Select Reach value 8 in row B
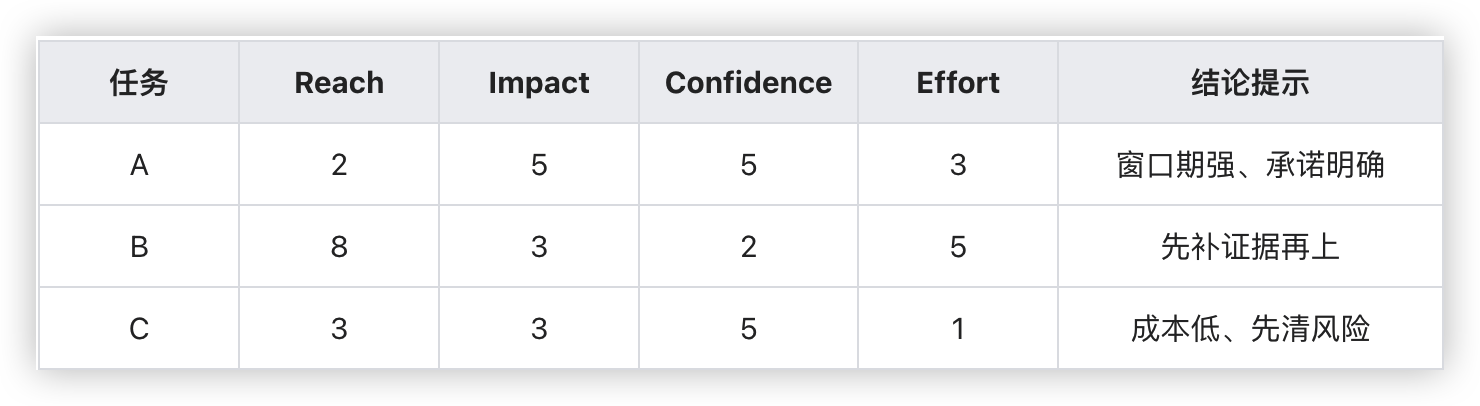This screenshot has height=406, width=1480. (x=339, y=247)
